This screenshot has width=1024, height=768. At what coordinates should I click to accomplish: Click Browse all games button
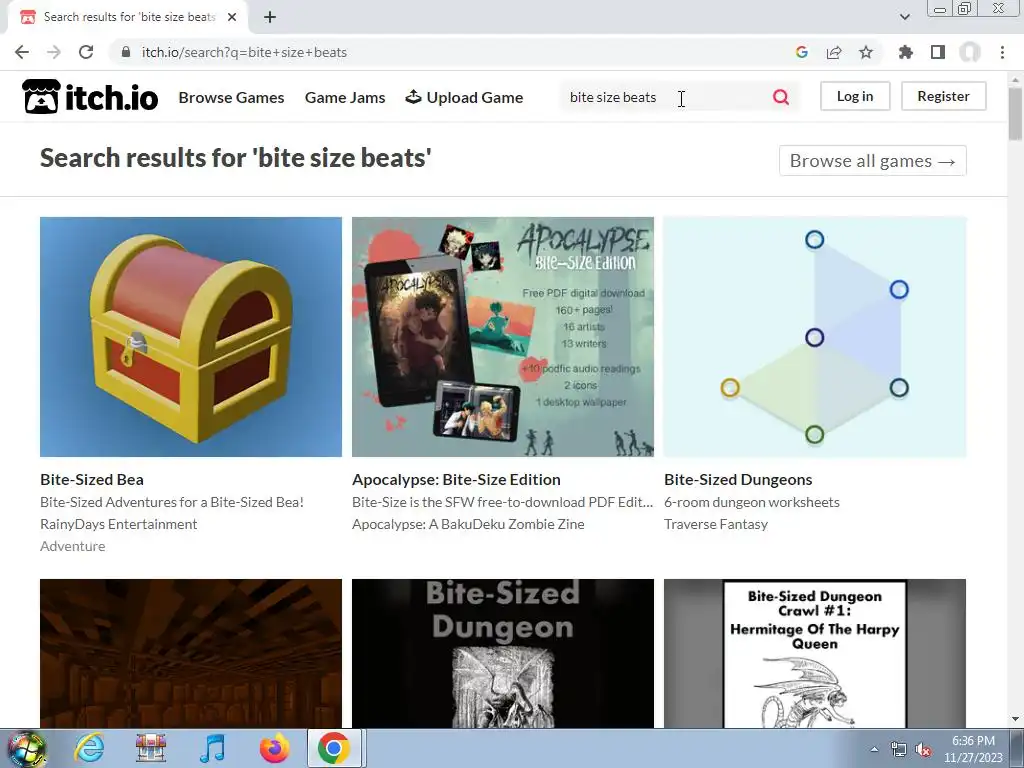872,161
